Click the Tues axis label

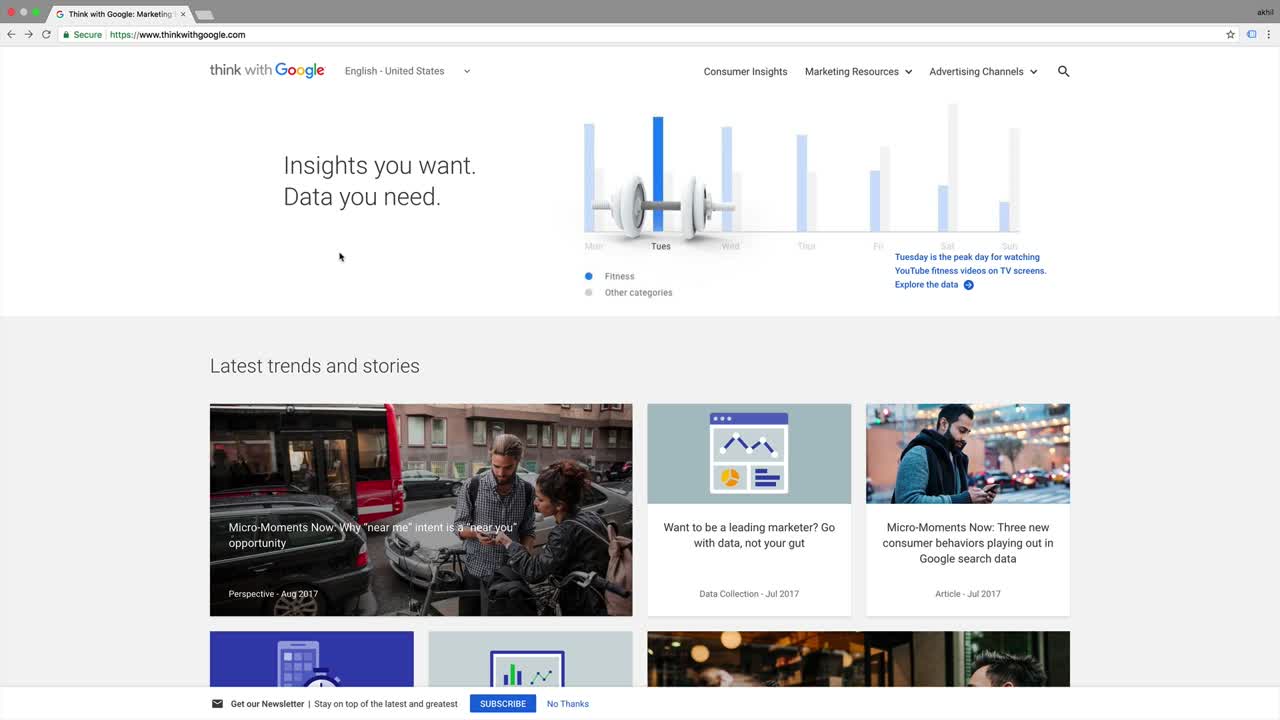pyautogui.click(x=661, y=246)
